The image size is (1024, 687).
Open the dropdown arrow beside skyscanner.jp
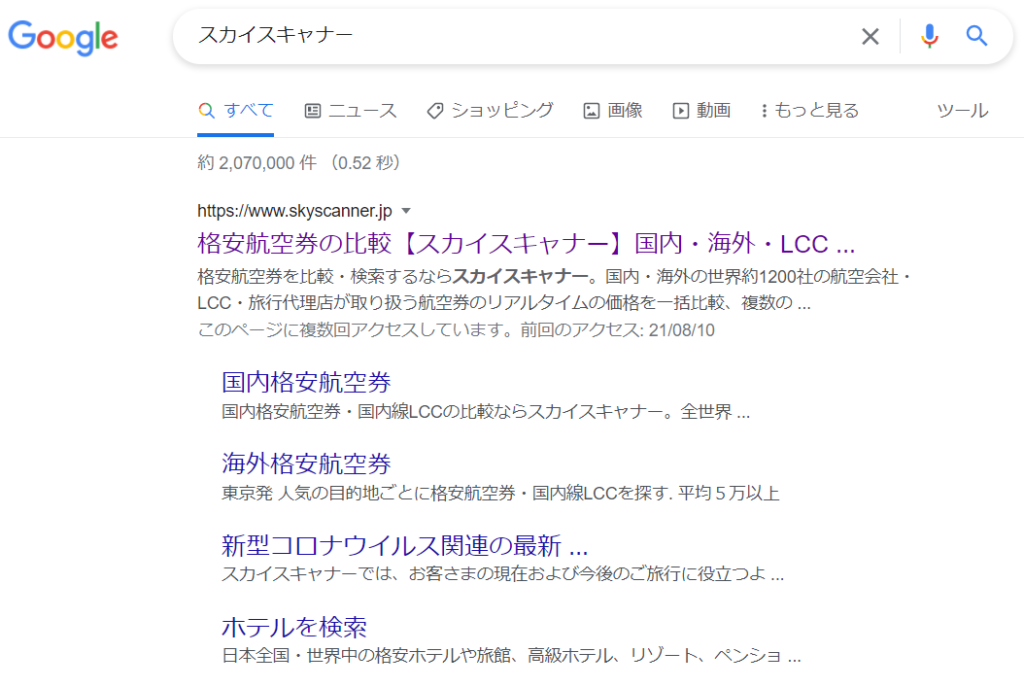[406, 211]
